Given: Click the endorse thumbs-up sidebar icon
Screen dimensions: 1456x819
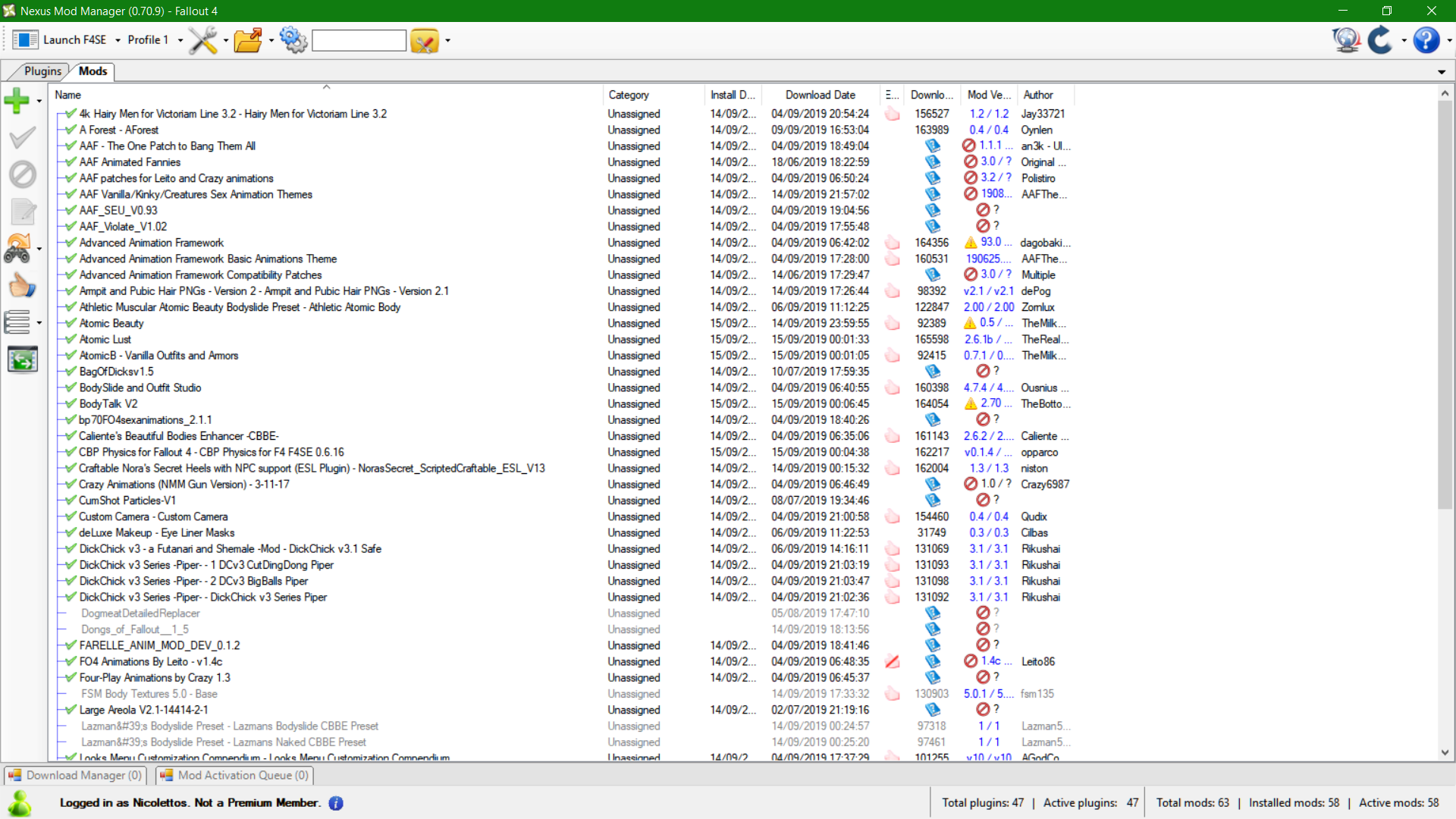Looking at the screenshot, I should pyautogui.click(x=22, y=286).
